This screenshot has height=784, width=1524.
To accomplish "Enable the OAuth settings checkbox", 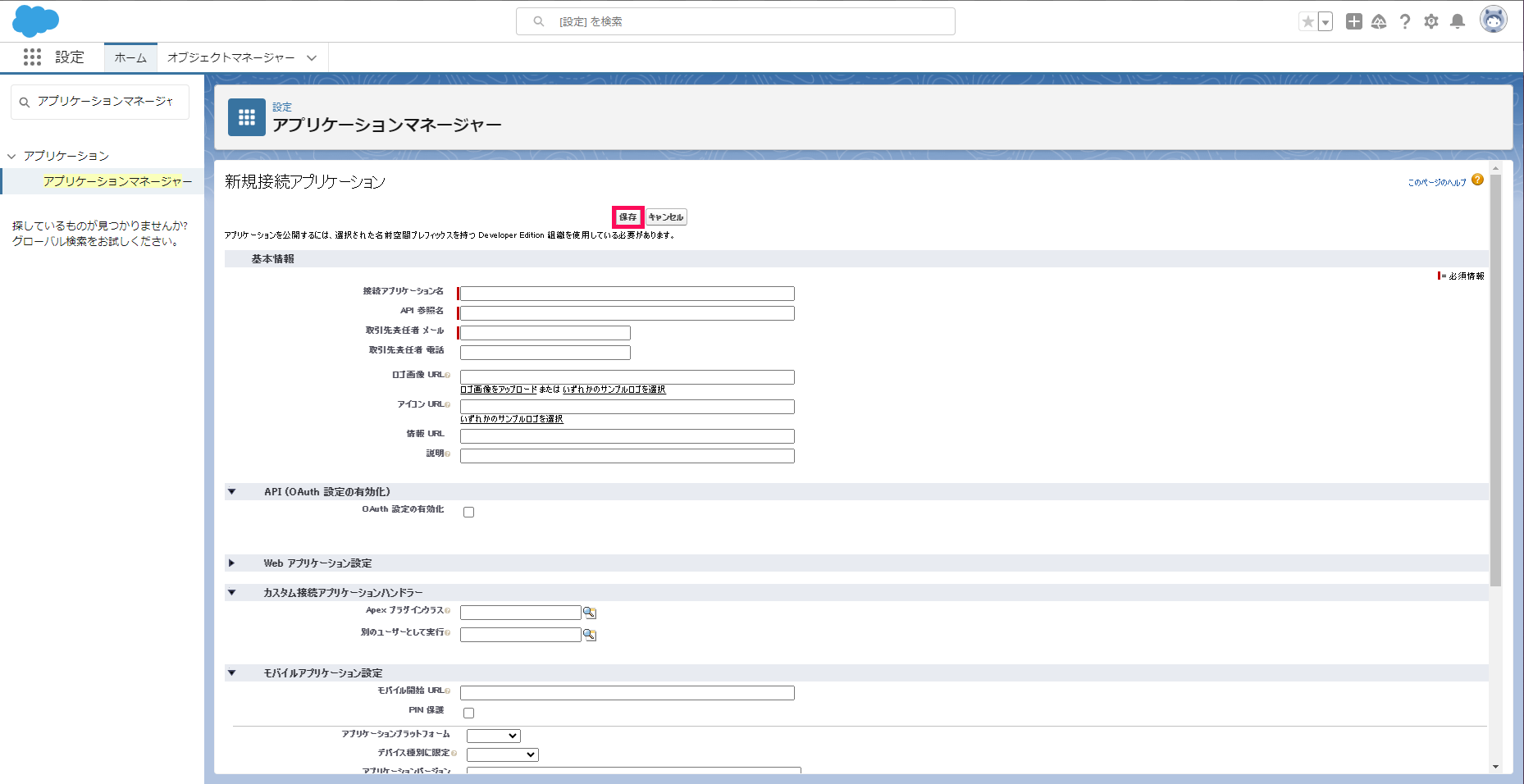I will click(468, 512).
